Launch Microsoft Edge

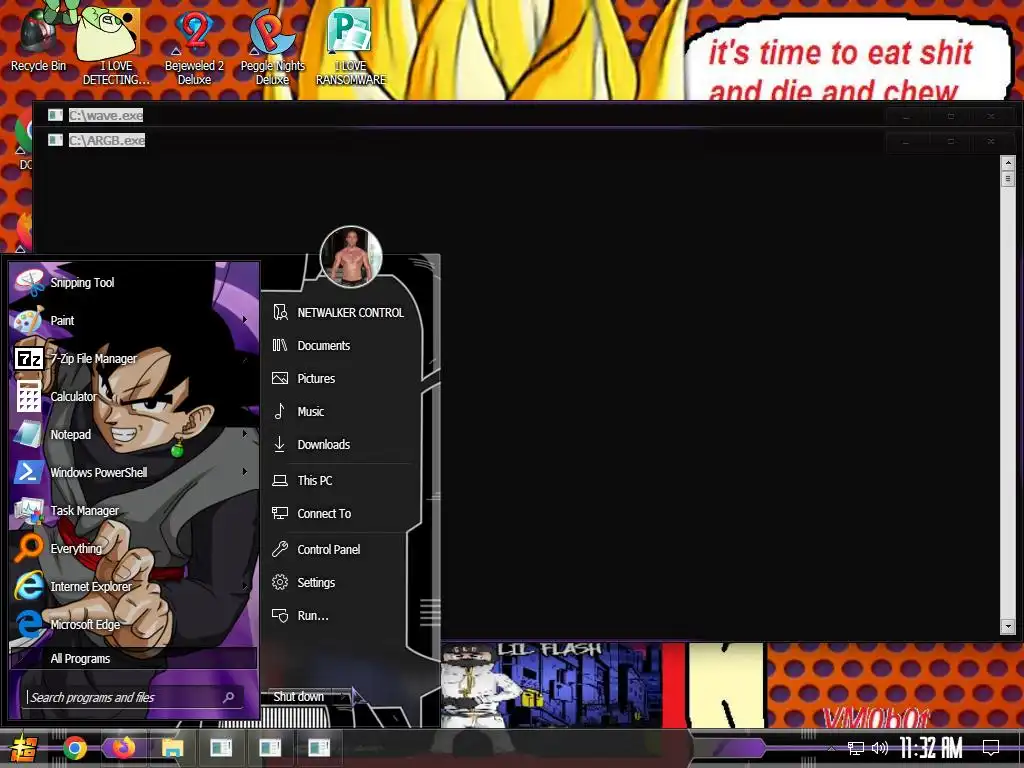click(x=134, y=624)
